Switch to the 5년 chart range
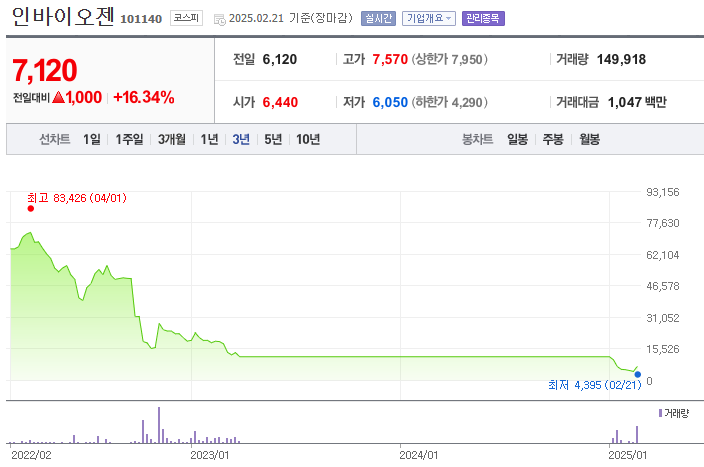Image resolution: width=704 pixels, height=467 pixels. 273,139
